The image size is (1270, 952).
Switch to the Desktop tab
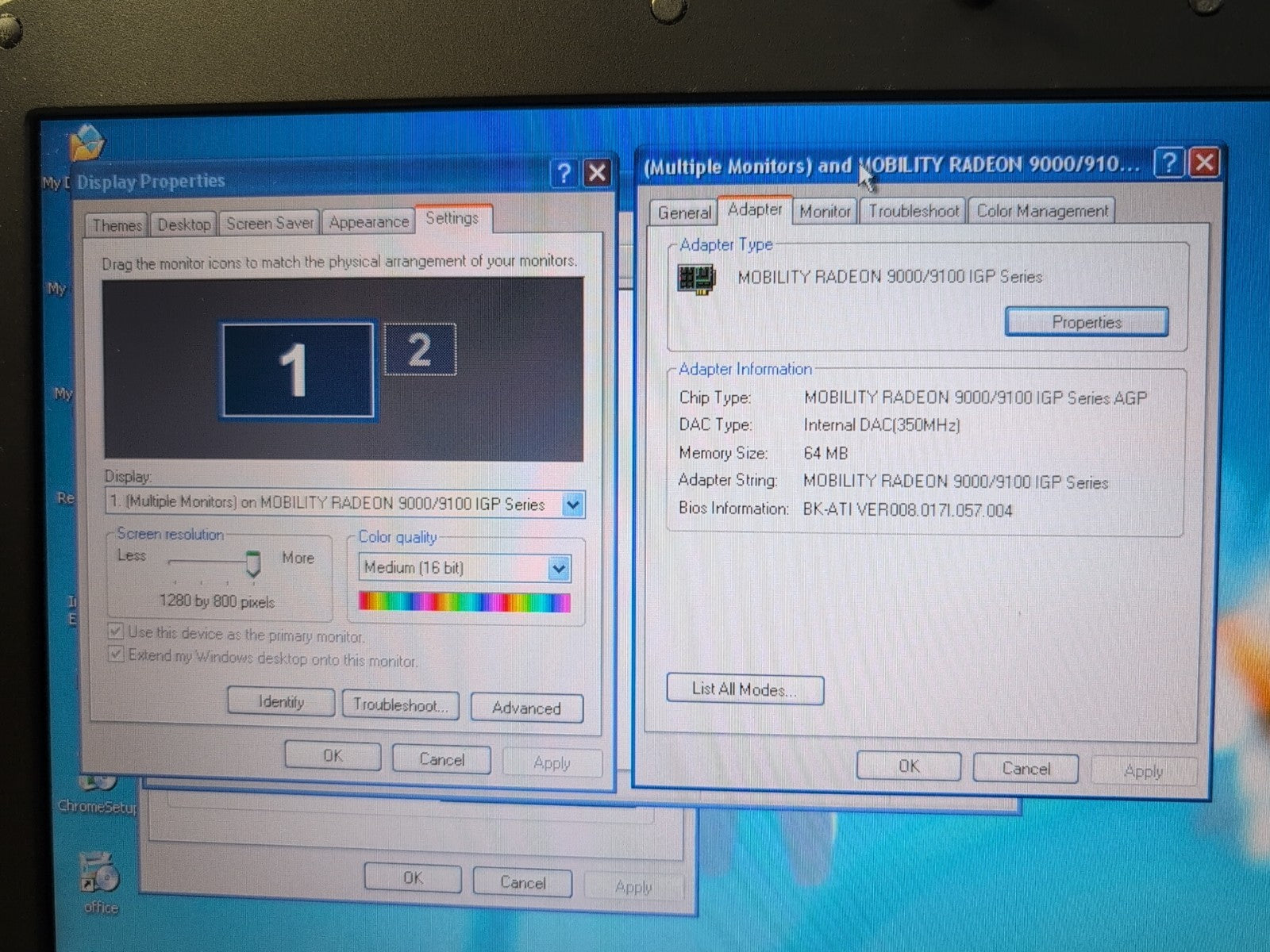(184, 225)
